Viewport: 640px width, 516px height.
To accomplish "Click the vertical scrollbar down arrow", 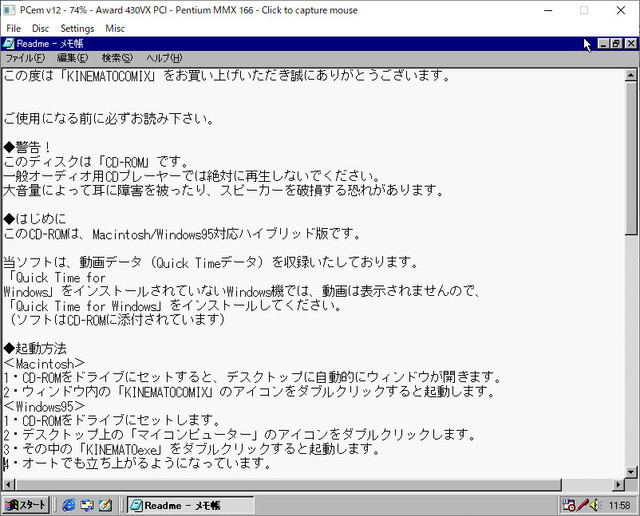I will (x=631, y=472).
